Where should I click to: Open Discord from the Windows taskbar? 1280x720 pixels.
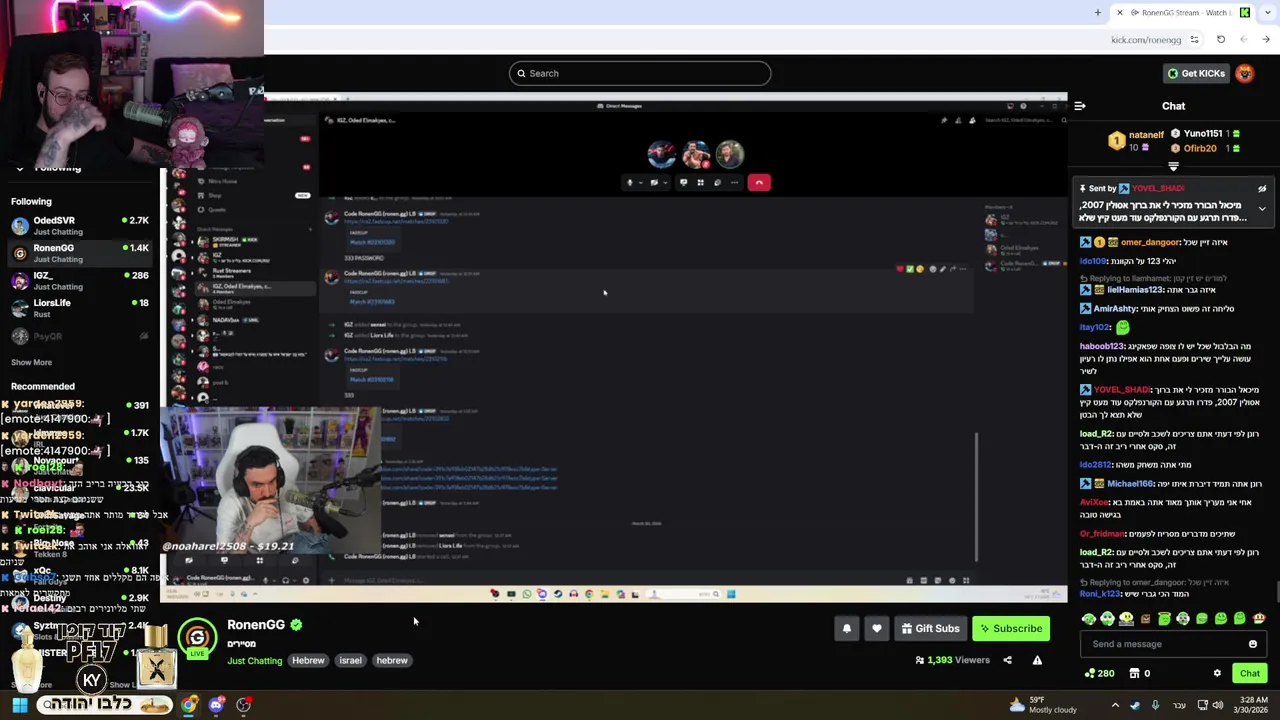click(x=216, y=705)
